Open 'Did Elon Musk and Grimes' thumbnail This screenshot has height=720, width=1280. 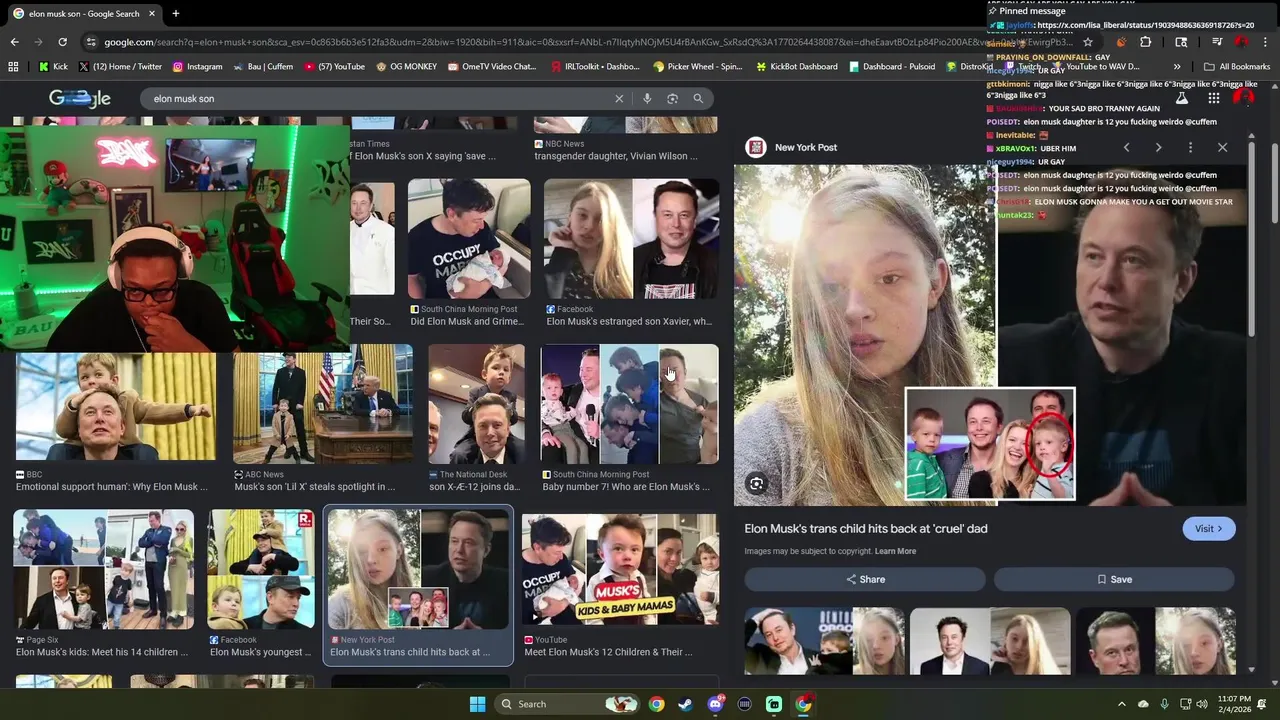click(x=469, y=238)
